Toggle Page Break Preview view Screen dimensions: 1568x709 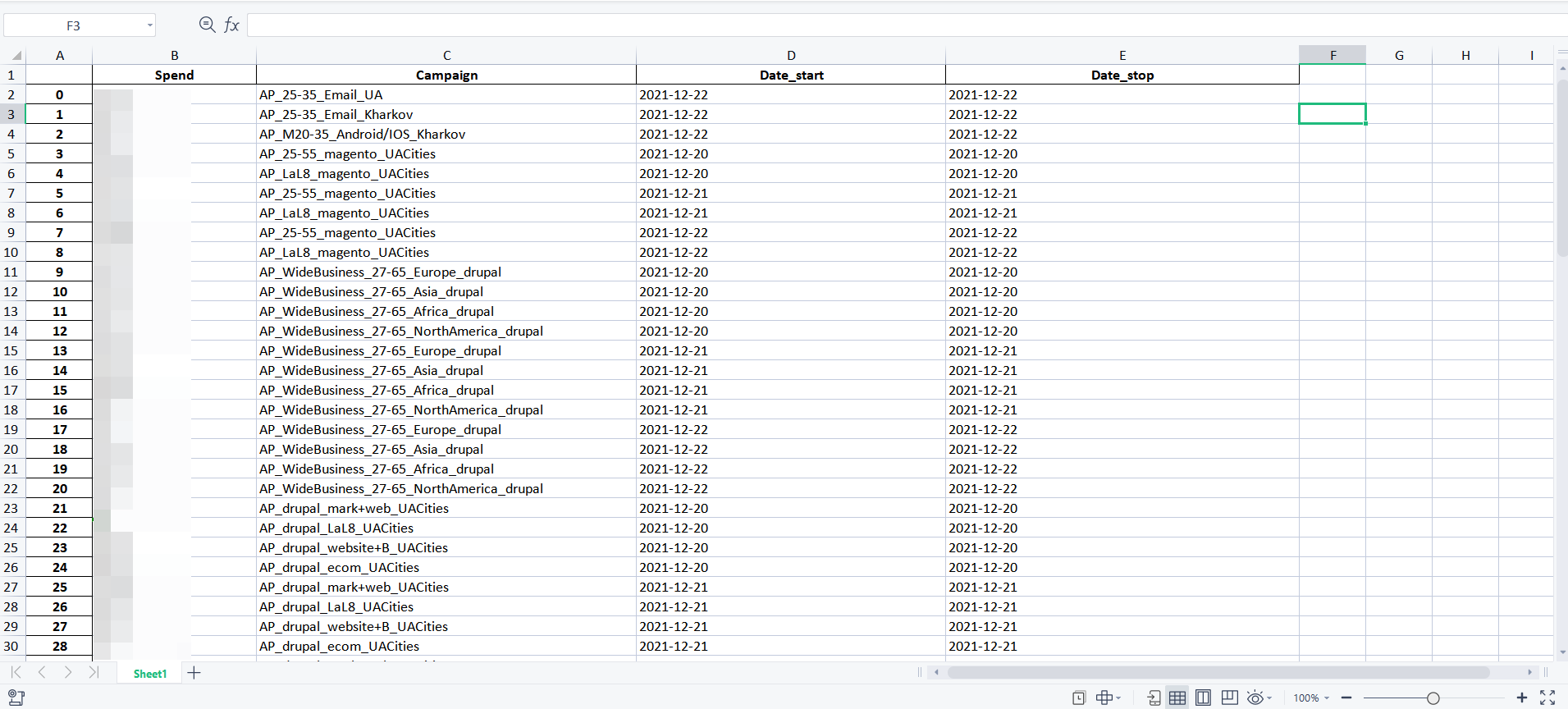[1229, 698]
